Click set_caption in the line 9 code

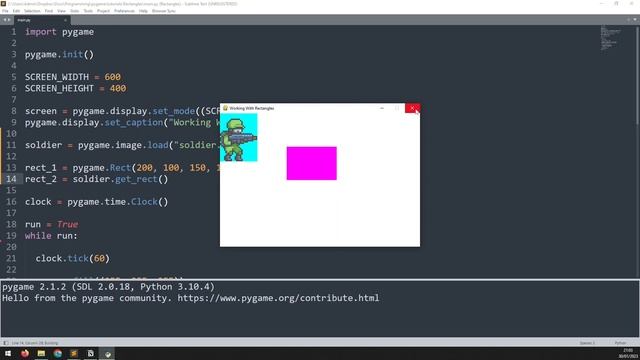tap(133, 122)
